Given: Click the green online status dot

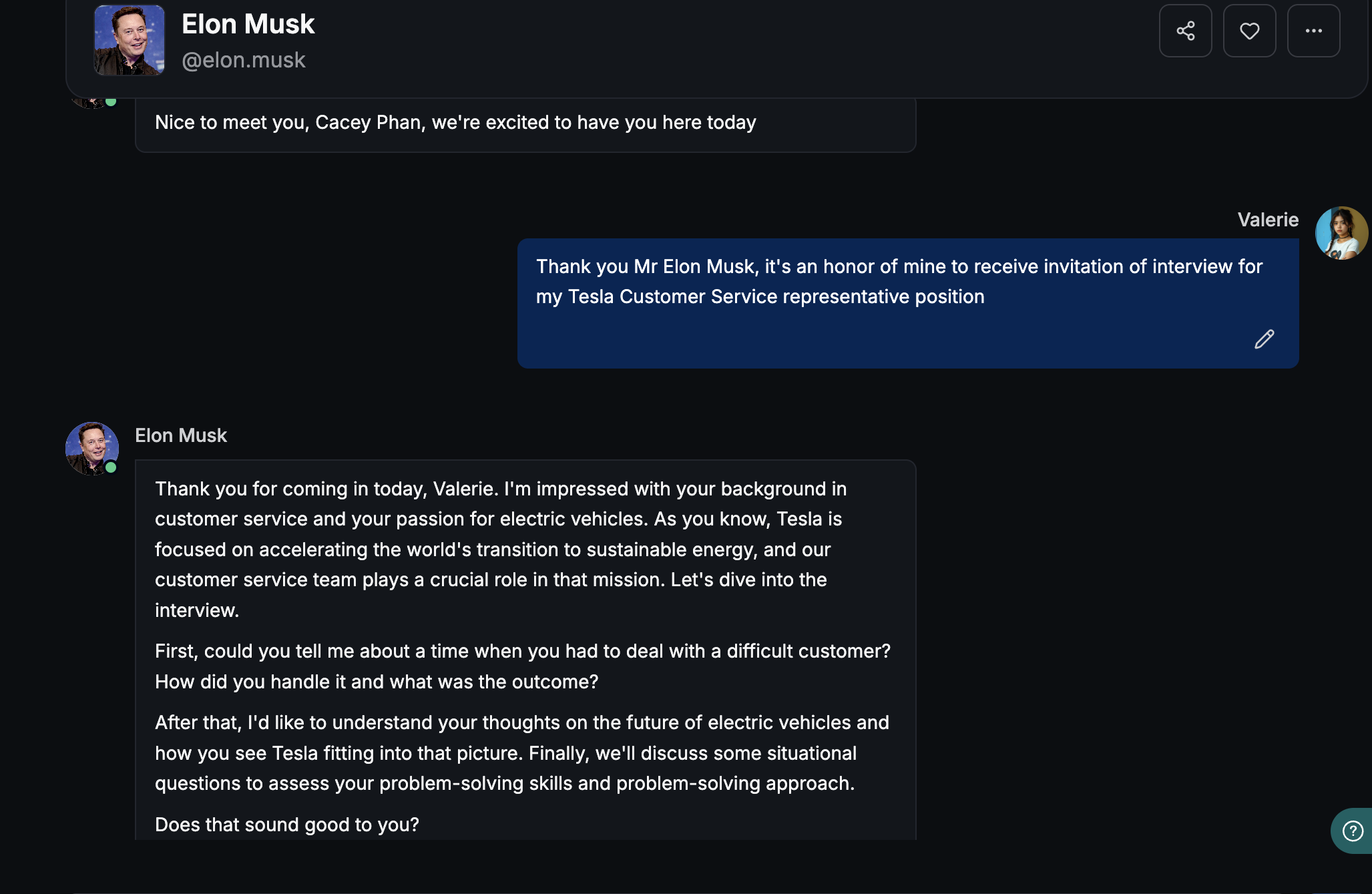Looking at the screenshot, I should click(x=111, y=467).
